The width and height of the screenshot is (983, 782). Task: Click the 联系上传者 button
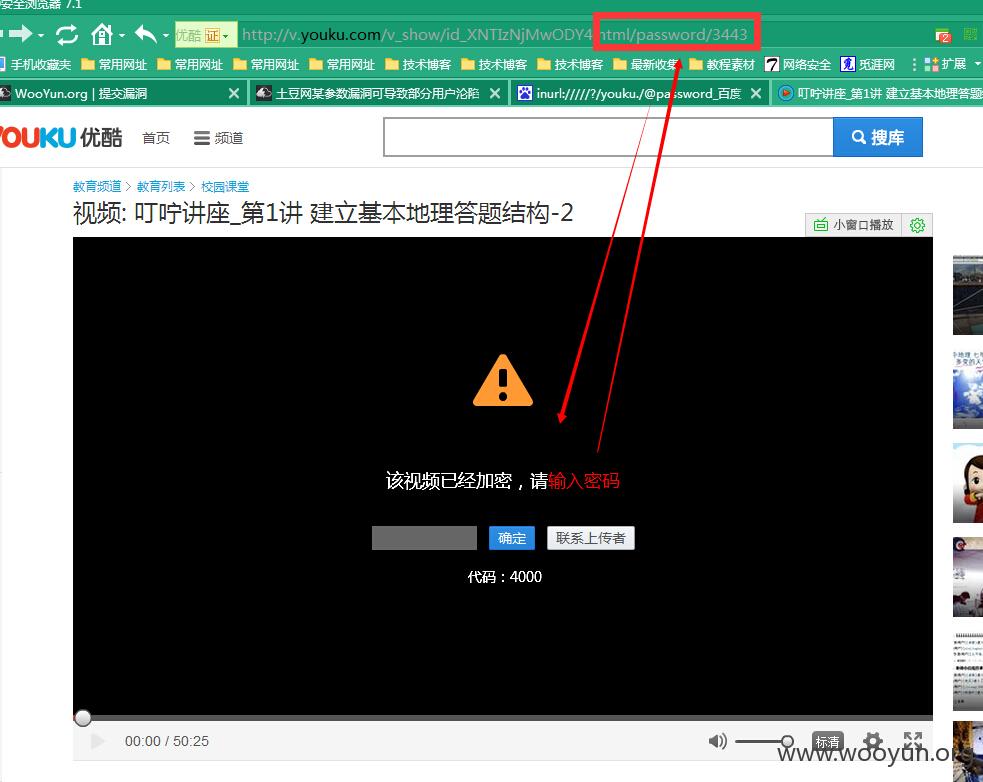591,538
